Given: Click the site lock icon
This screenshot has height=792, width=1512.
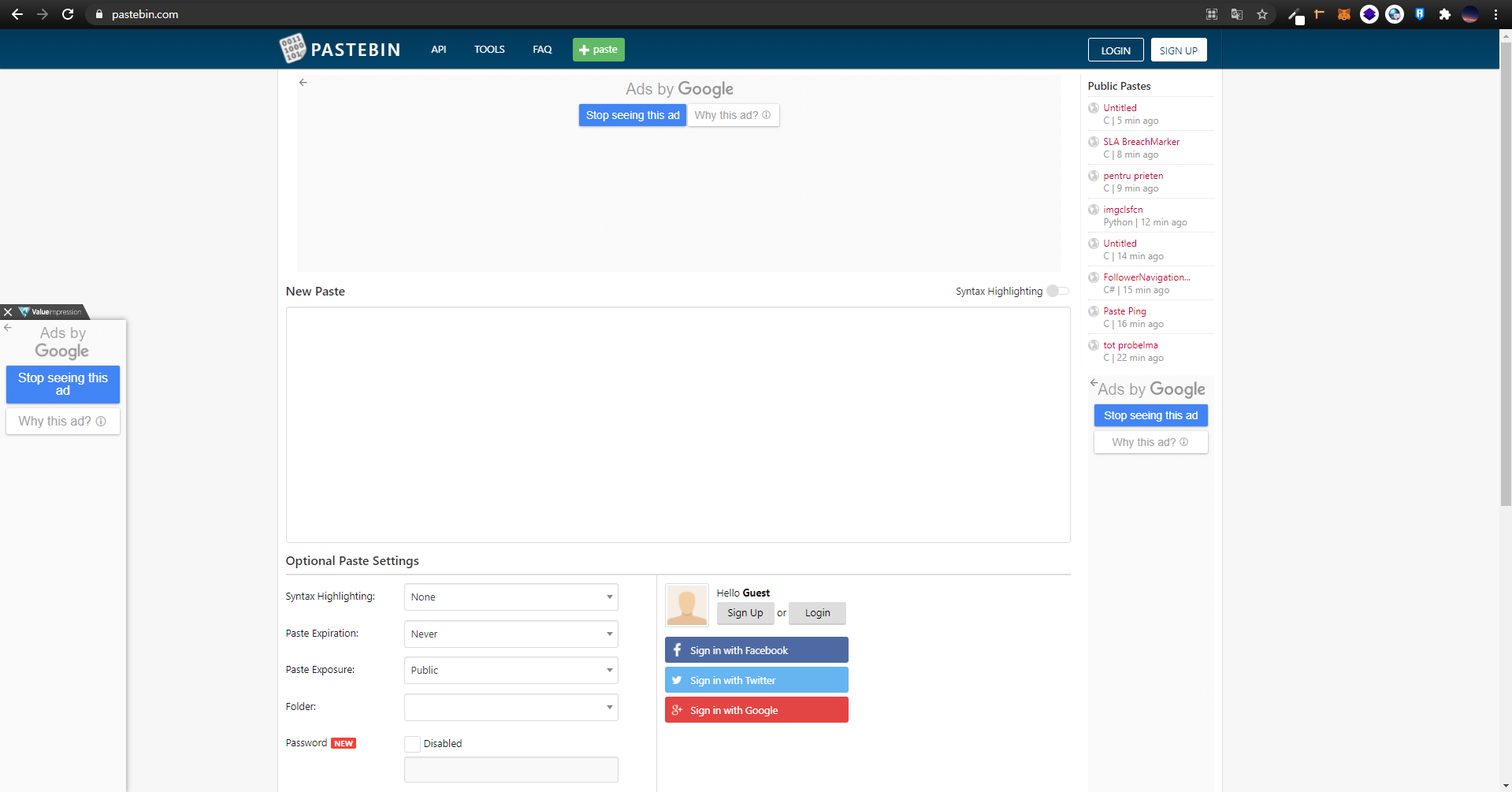Looking at the screenshot, I should click(x=99, y=14).
